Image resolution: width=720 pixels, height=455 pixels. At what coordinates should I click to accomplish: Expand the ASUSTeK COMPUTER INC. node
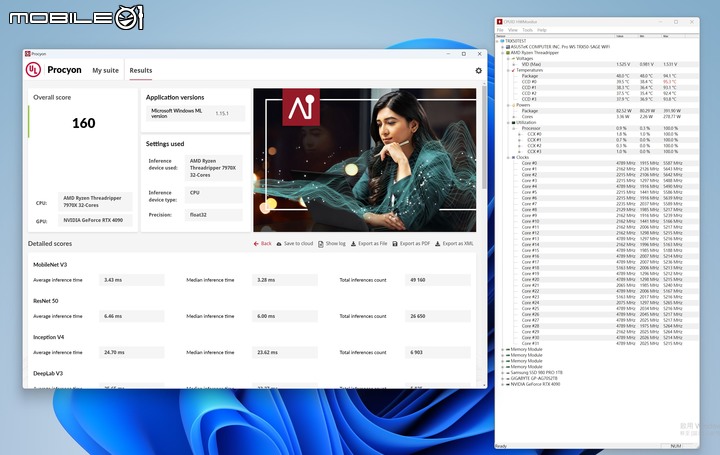pos(502,47)
